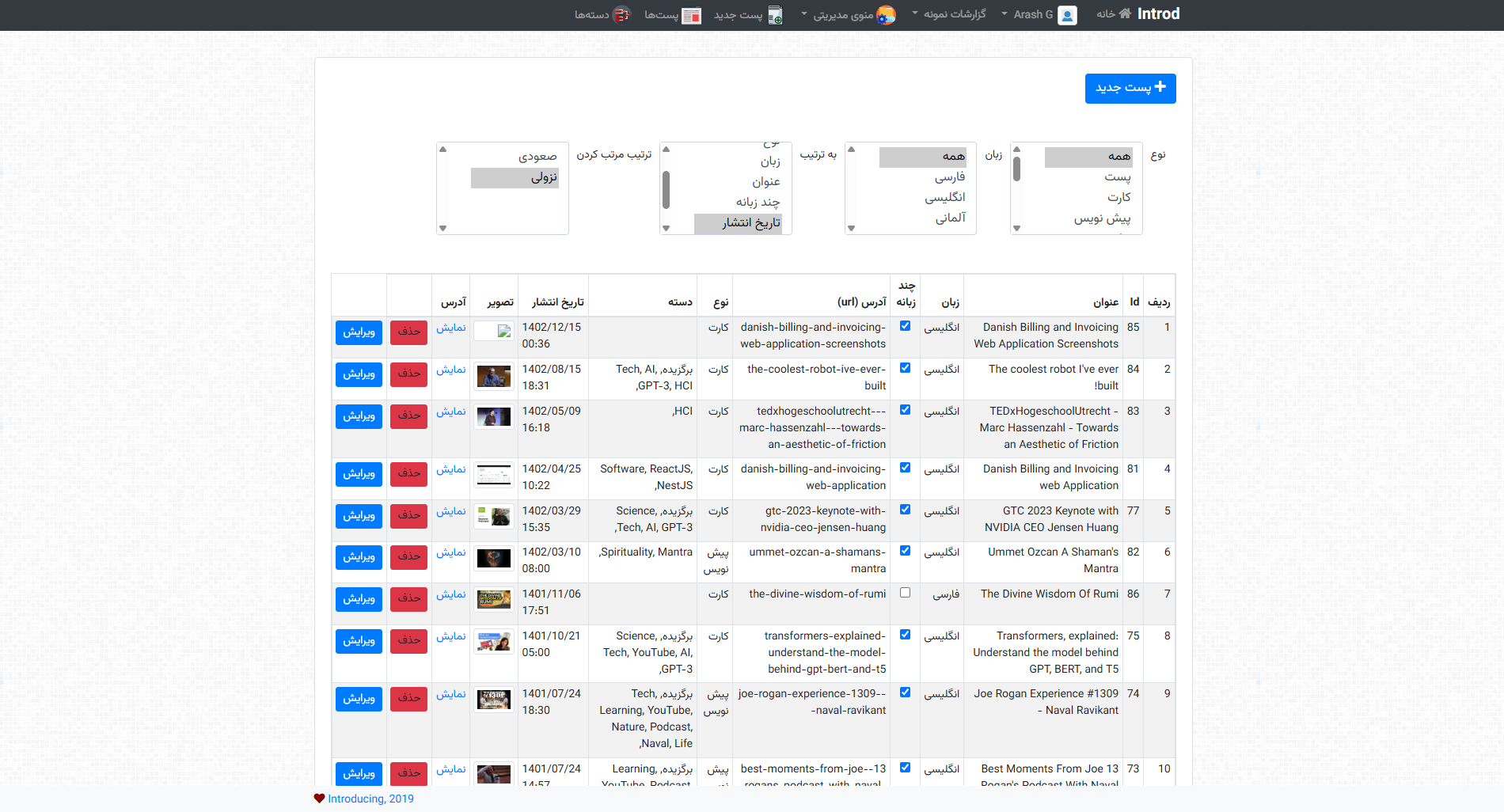This screenshot has height=812, width=1504.
Task: Toggle multilingual checkbox for TEDxHogeschoolUtrecht row
Action: click(906, 410)
